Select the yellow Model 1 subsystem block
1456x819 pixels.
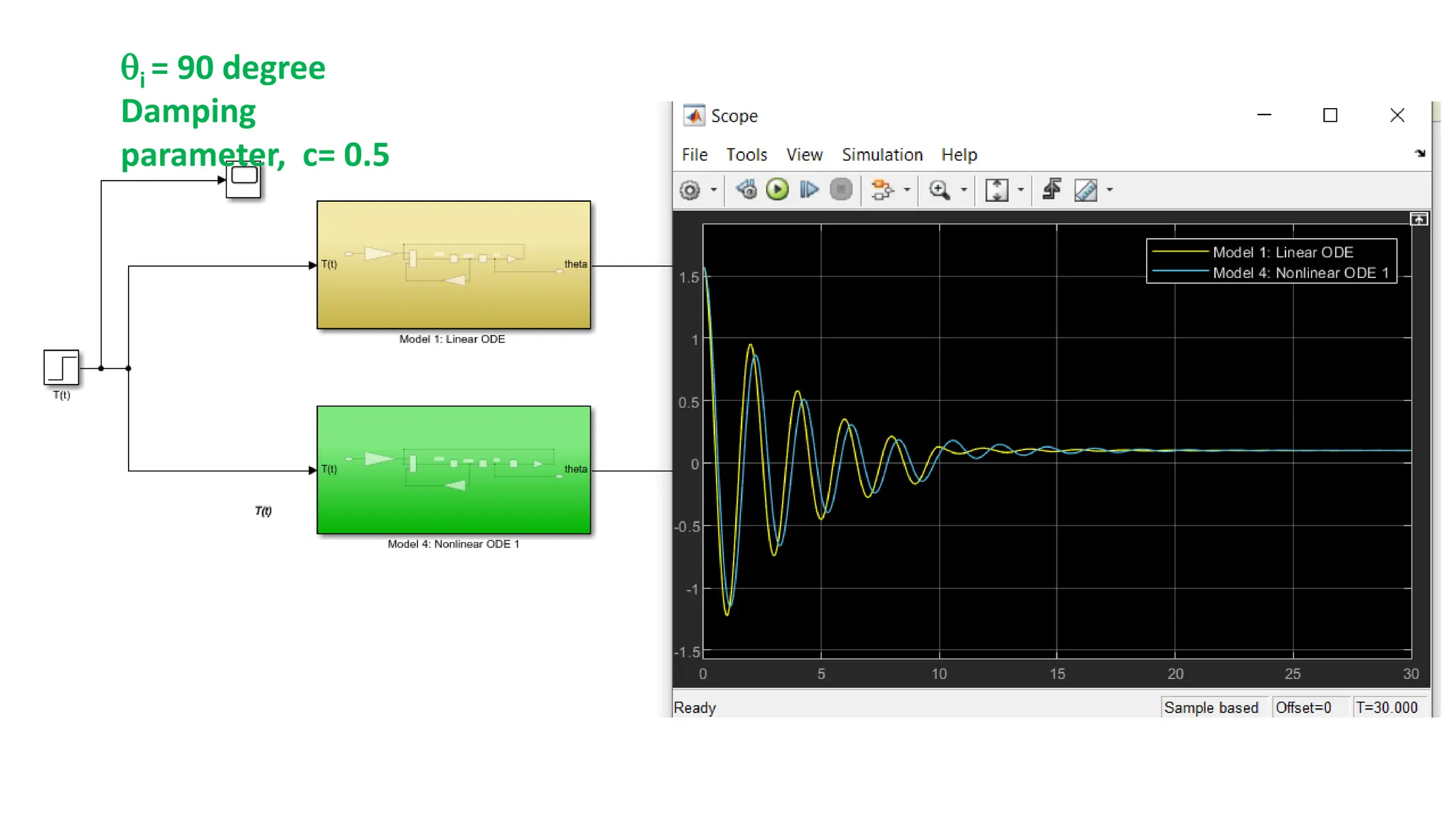tap(454, 264)
